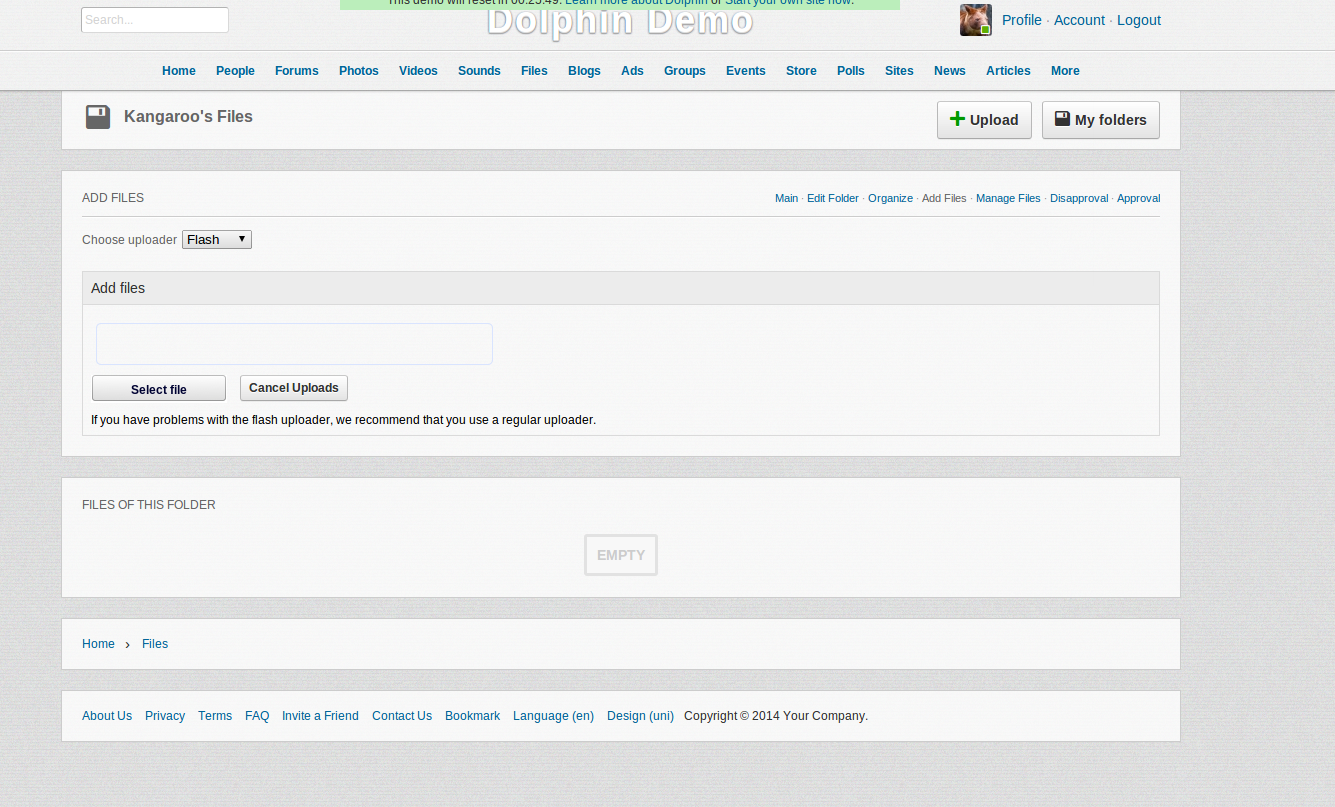Select the Events menu item
This screenshot has height=807, width=1335.
pyautogui.click(x=746, y=71)
